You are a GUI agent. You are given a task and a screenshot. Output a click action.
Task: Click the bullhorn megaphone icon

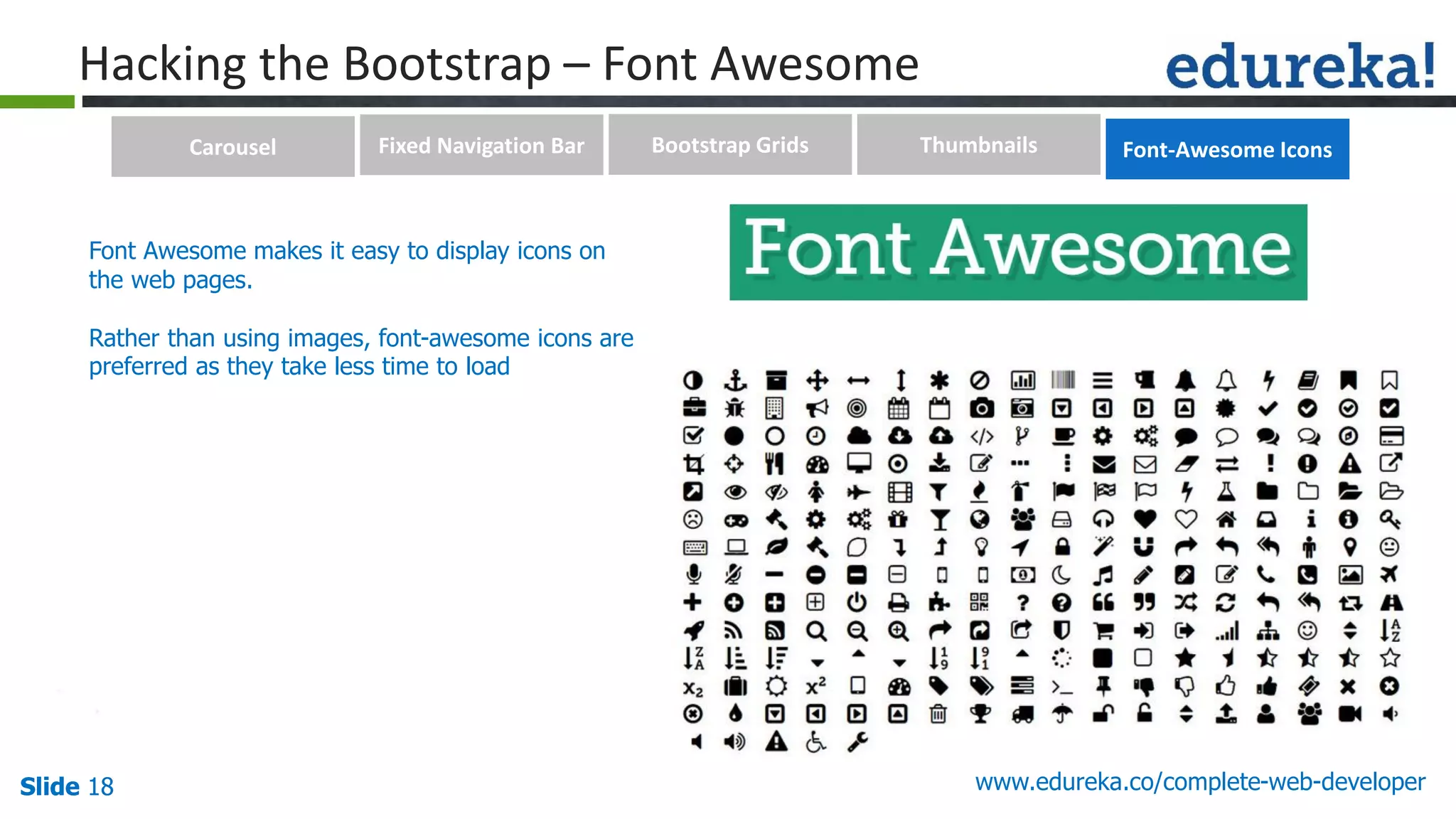pyautogui.click(x=817, y=408)
